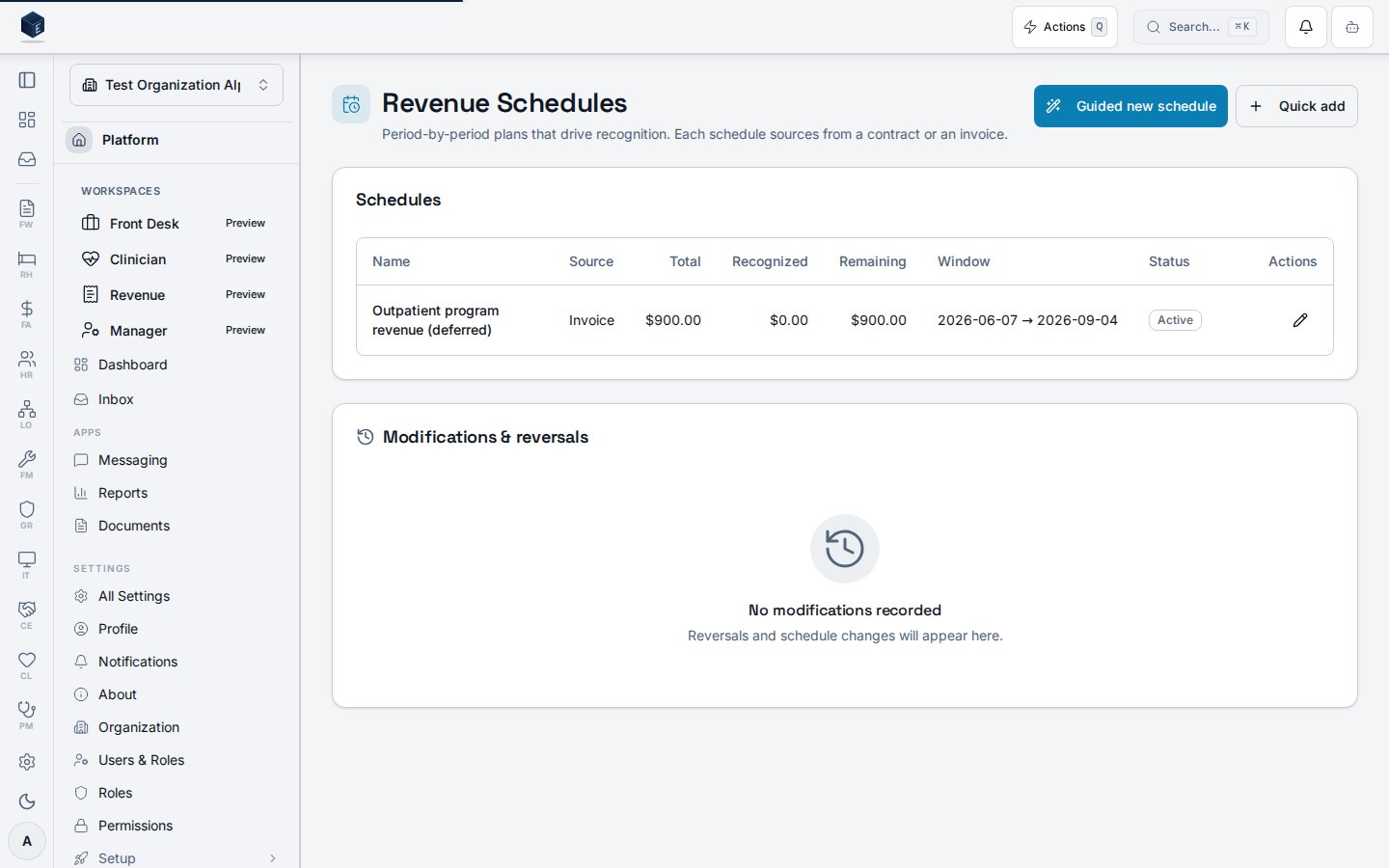Open All Settings
1389x868 pixels.
click(x=177, y=596)
